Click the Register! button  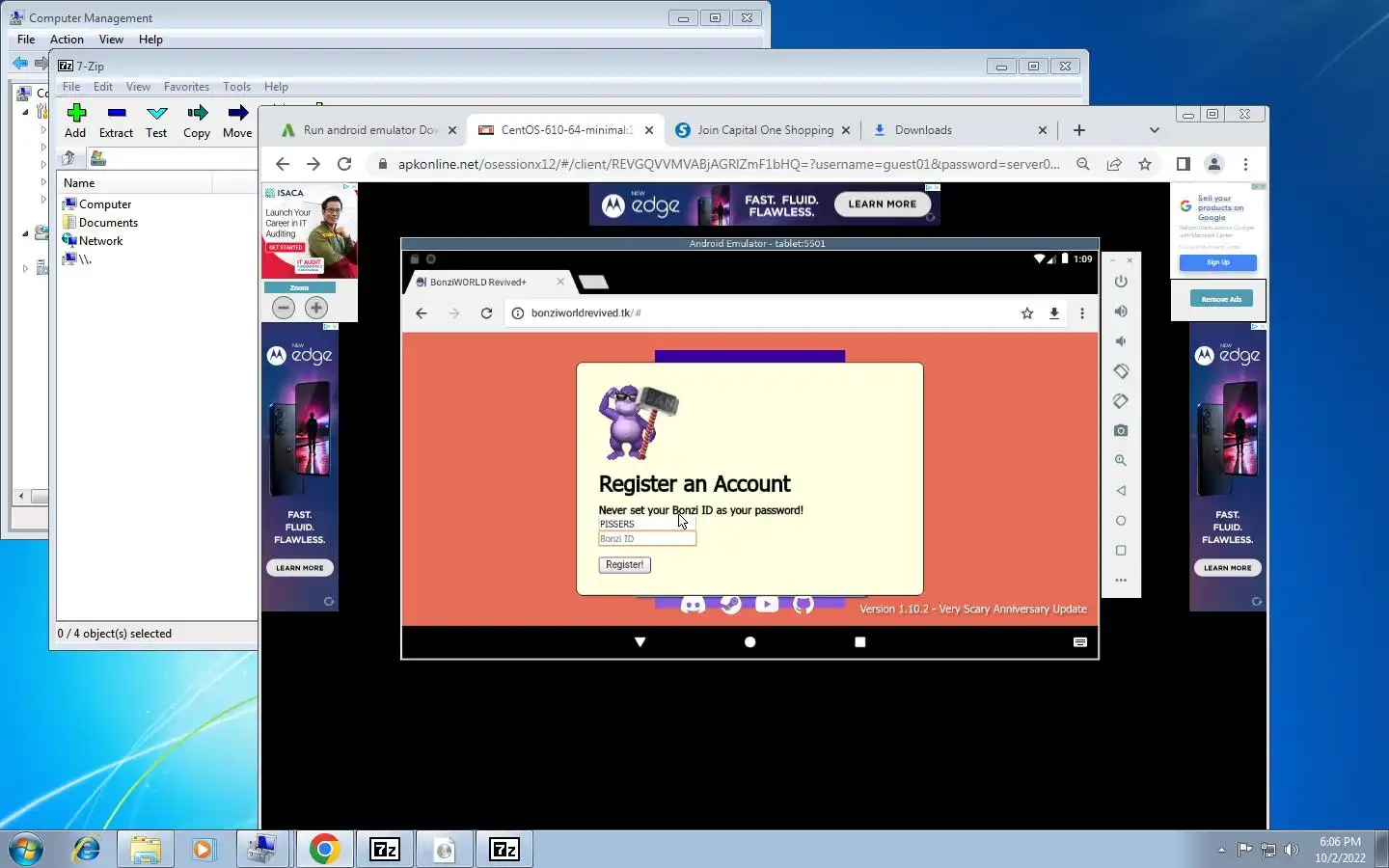coord(624,565)
